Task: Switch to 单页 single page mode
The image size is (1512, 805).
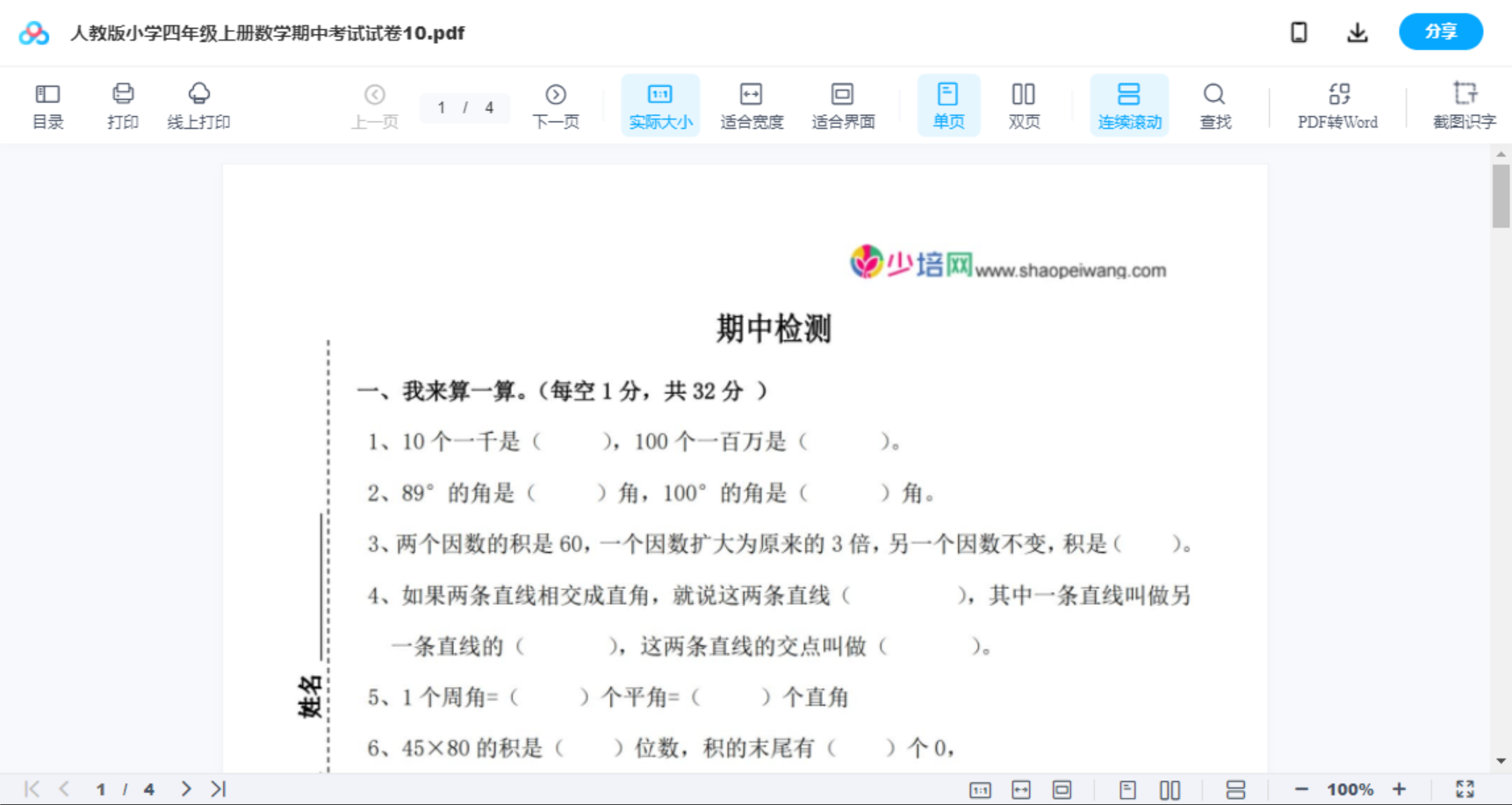Action: tap(948, 104)
